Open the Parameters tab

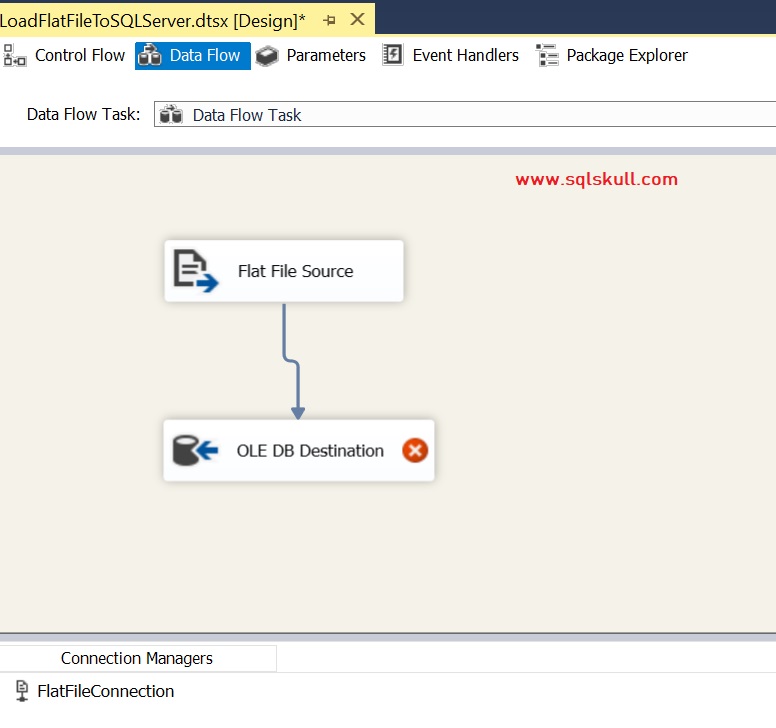(312, 55)
